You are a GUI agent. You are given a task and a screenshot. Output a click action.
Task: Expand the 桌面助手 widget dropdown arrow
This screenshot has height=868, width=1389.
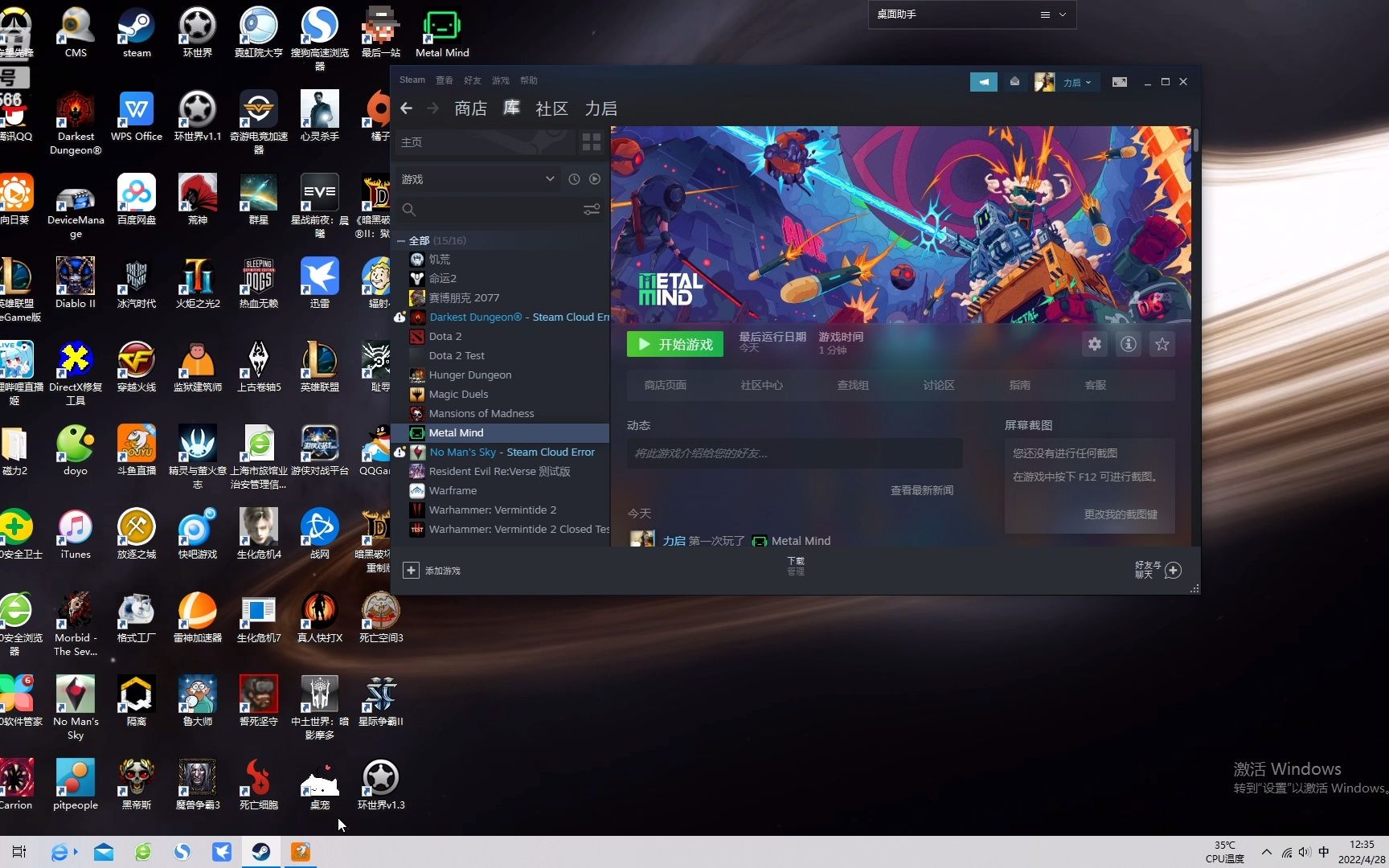point(1063,14)
